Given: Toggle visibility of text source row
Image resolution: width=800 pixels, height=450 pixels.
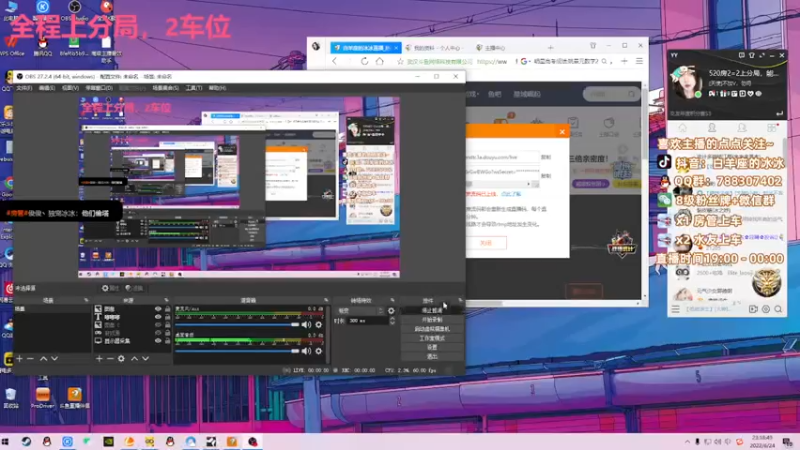Looking at the screenshot, I should coord(158,317).
